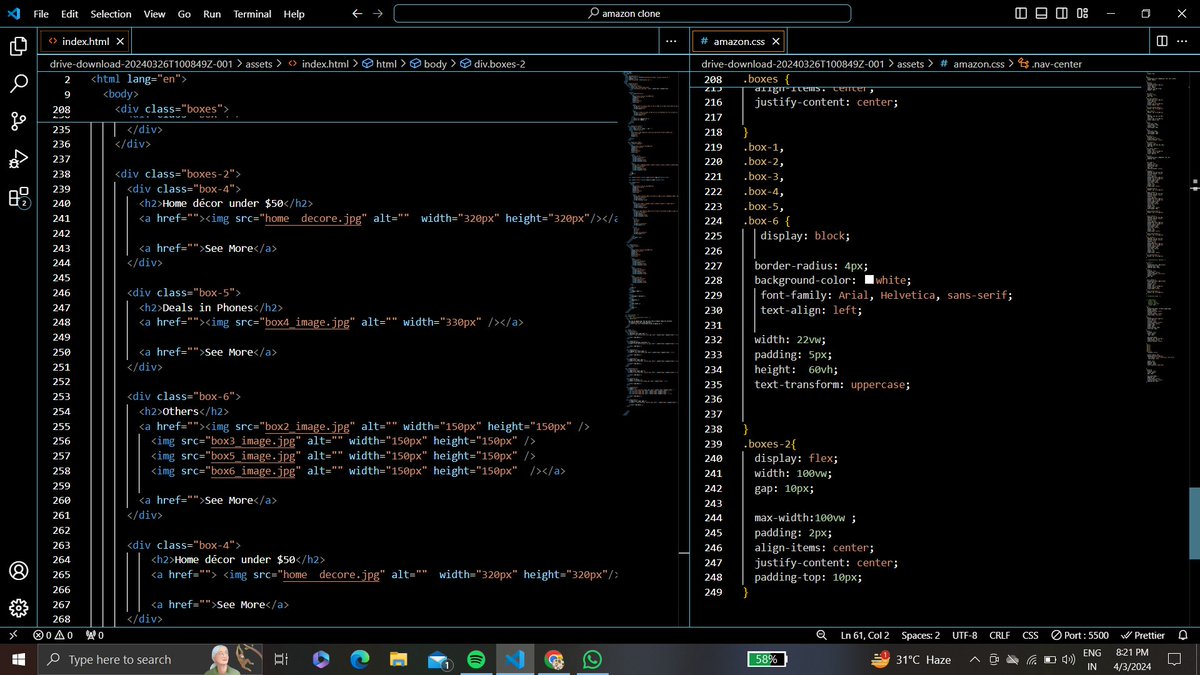Click the box4_image.jpg link on line 248

tap(308, 322)
